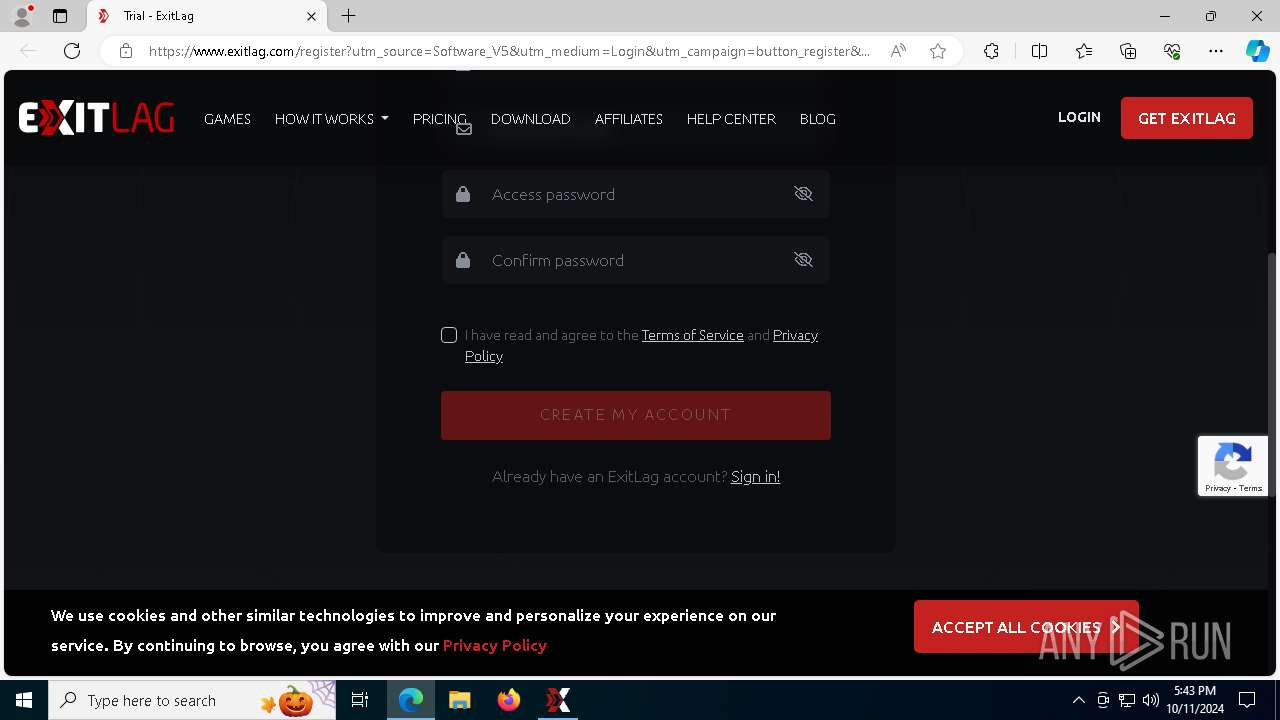
Task: Toggle Access password visibility eye icon
Action: [803, 194]
